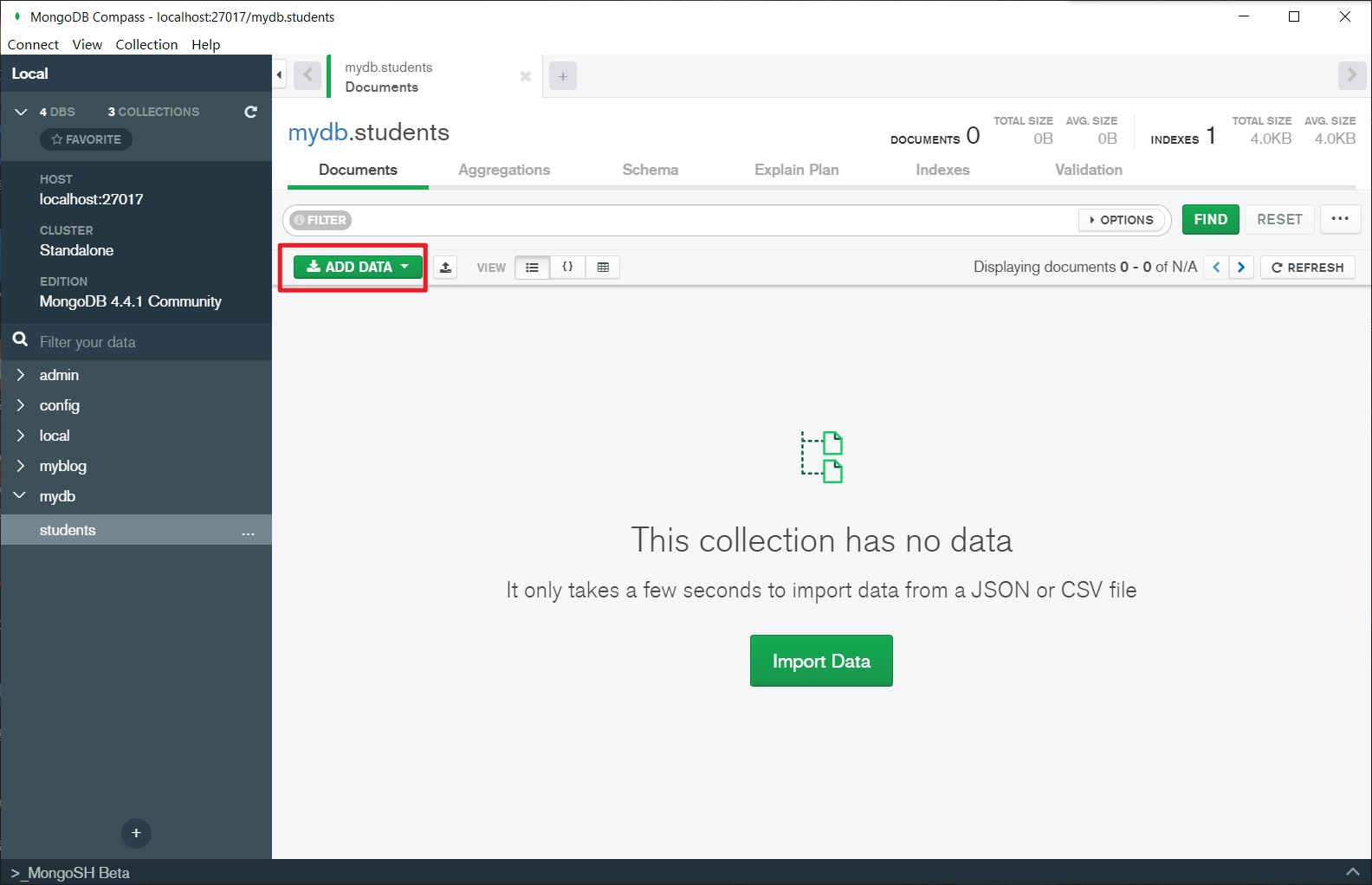The height and width of the screenshot is (885, 1372).
Task: Open the Help menu
Action: pyautogui.click(x=205, y=44)
